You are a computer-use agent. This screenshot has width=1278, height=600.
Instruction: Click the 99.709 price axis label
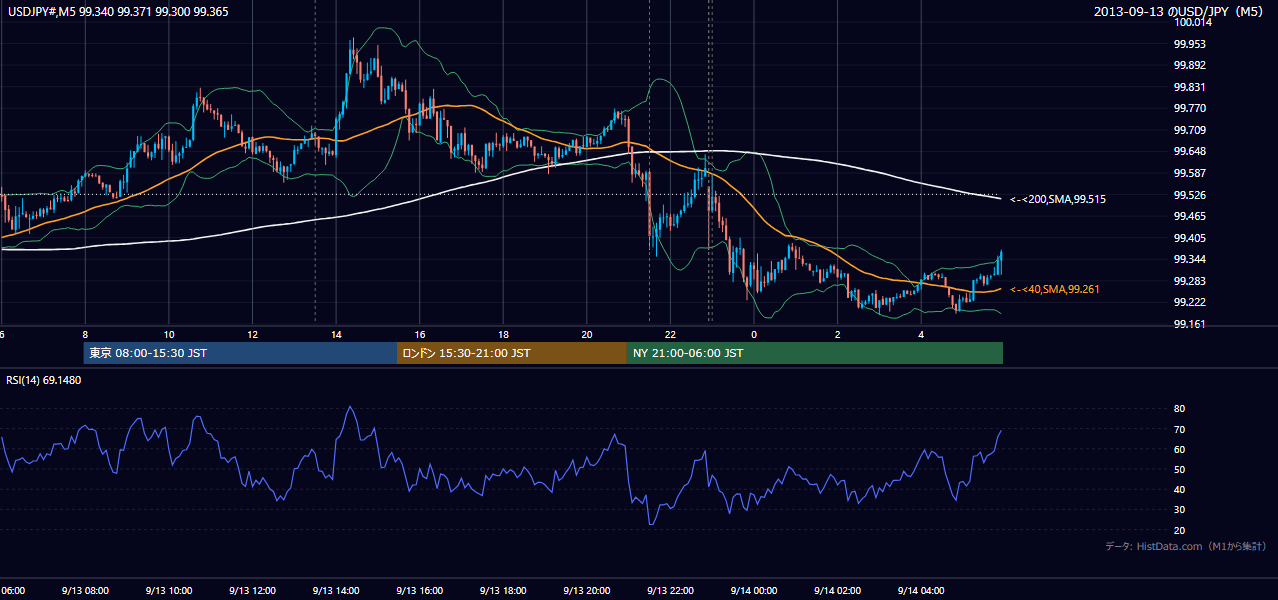pyautogui.click(x=1190, y=130)
